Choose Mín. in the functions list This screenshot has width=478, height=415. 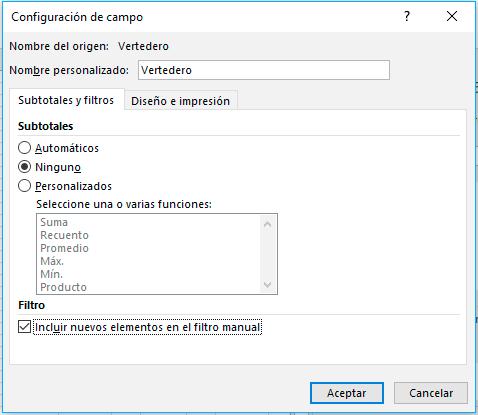51,274
